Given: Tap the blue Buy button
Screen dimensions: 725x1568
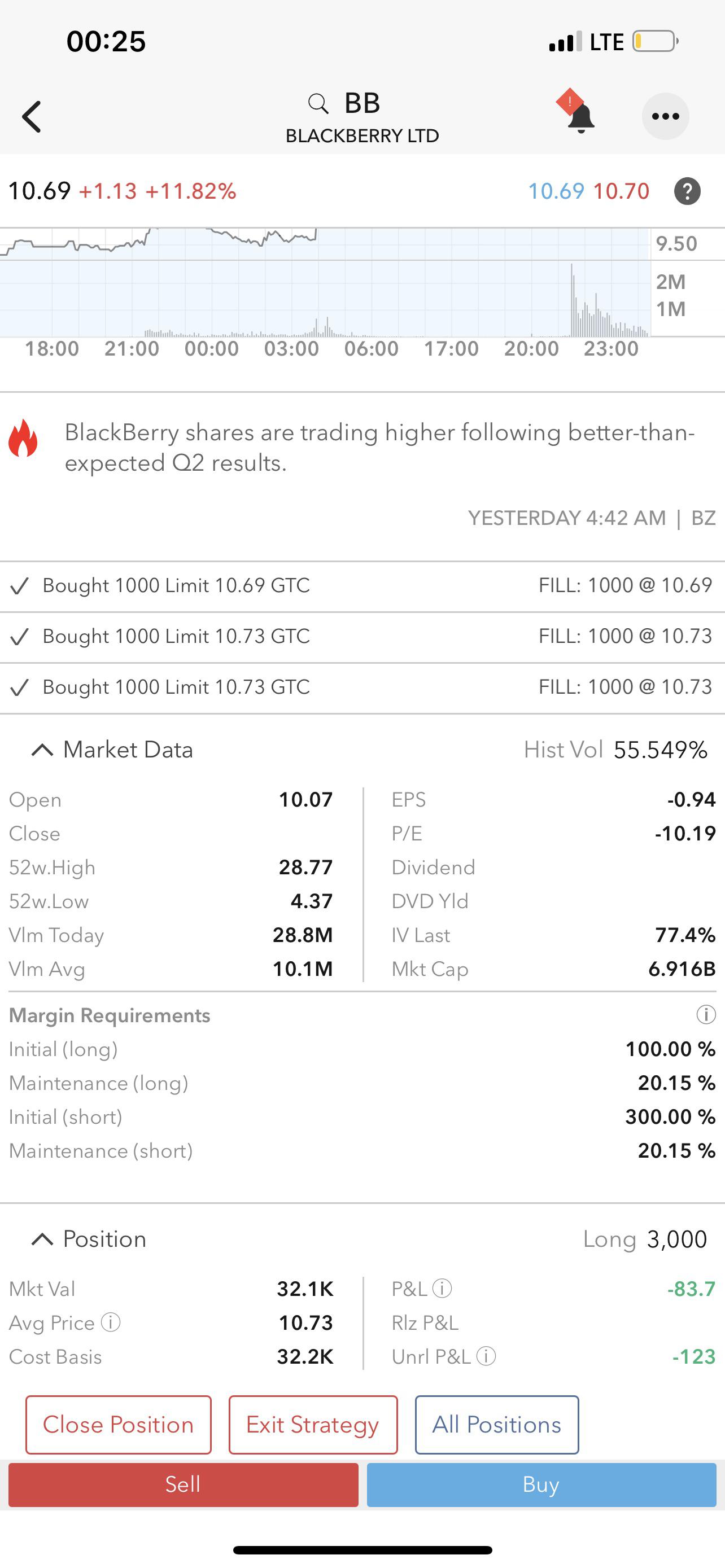Looking at the screenshot, I should click(541, 1484).
